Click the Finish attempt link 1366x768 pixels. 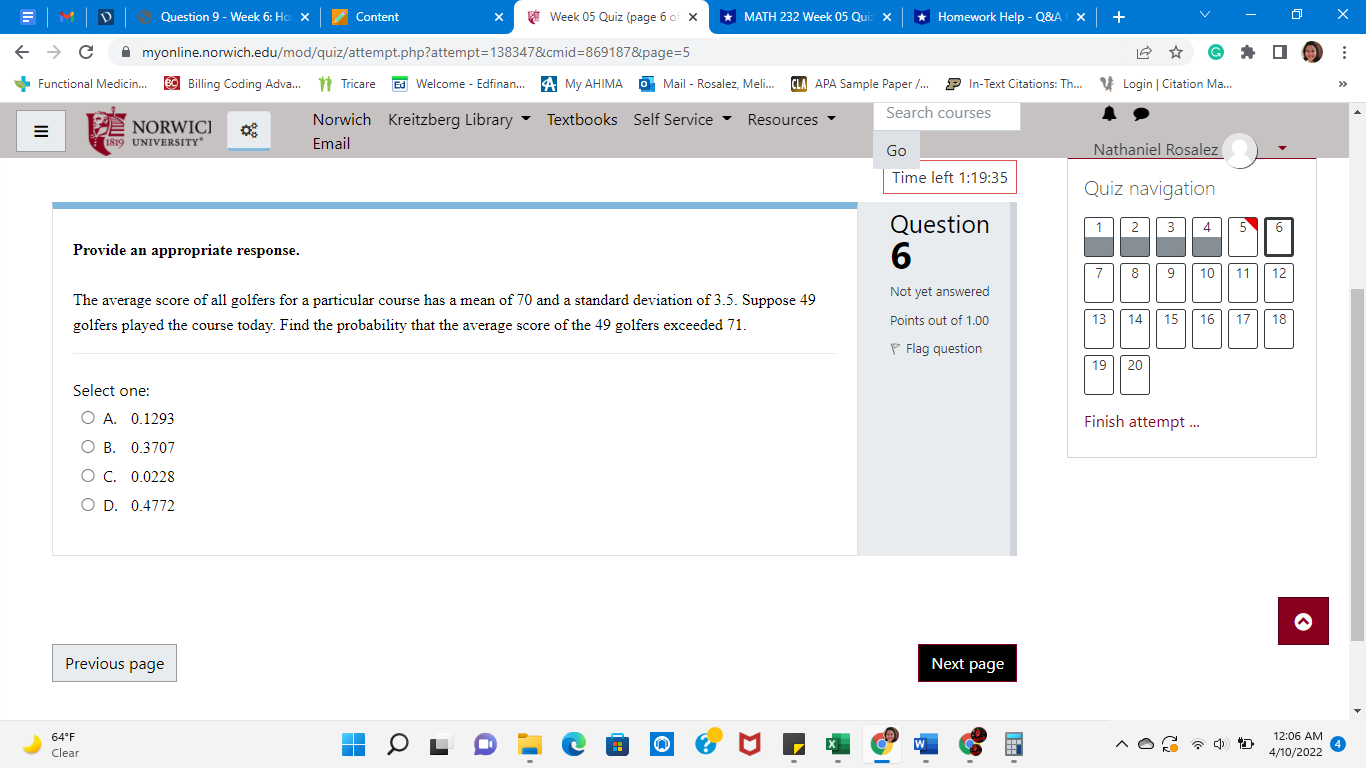1141,421
